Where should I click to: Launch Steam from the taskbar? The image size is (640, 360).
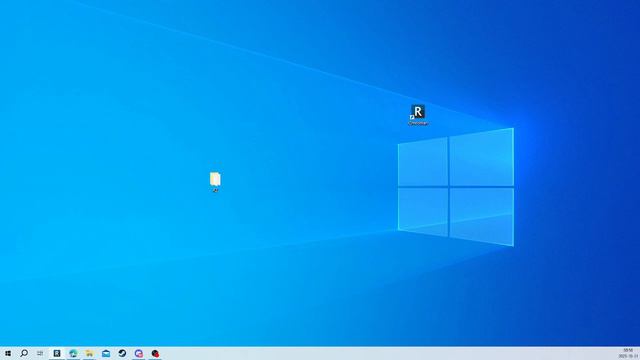[122, 353]
